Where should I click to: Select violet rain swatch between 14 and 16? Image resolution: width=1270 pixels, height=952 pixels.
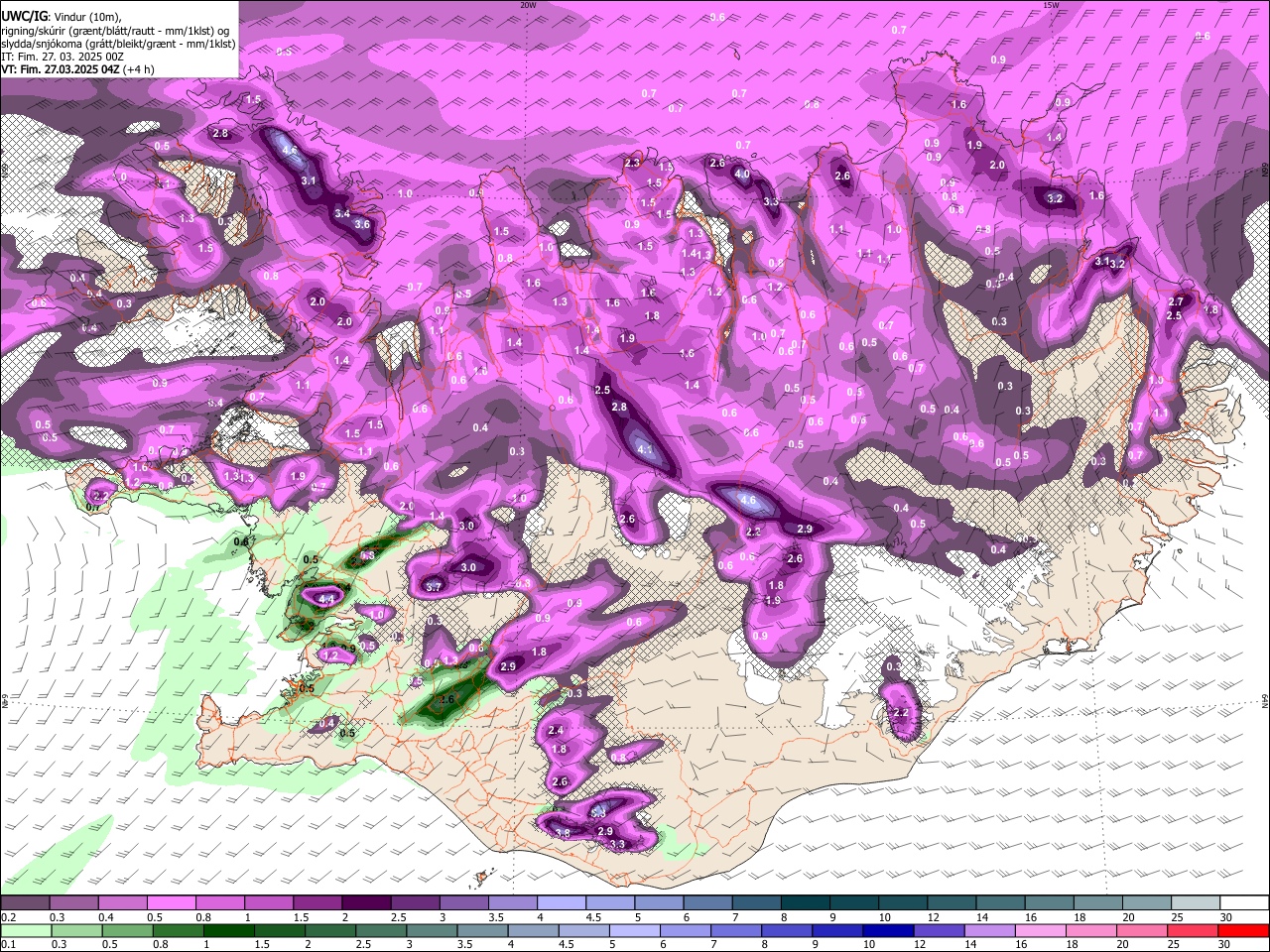tap(988, 931)
